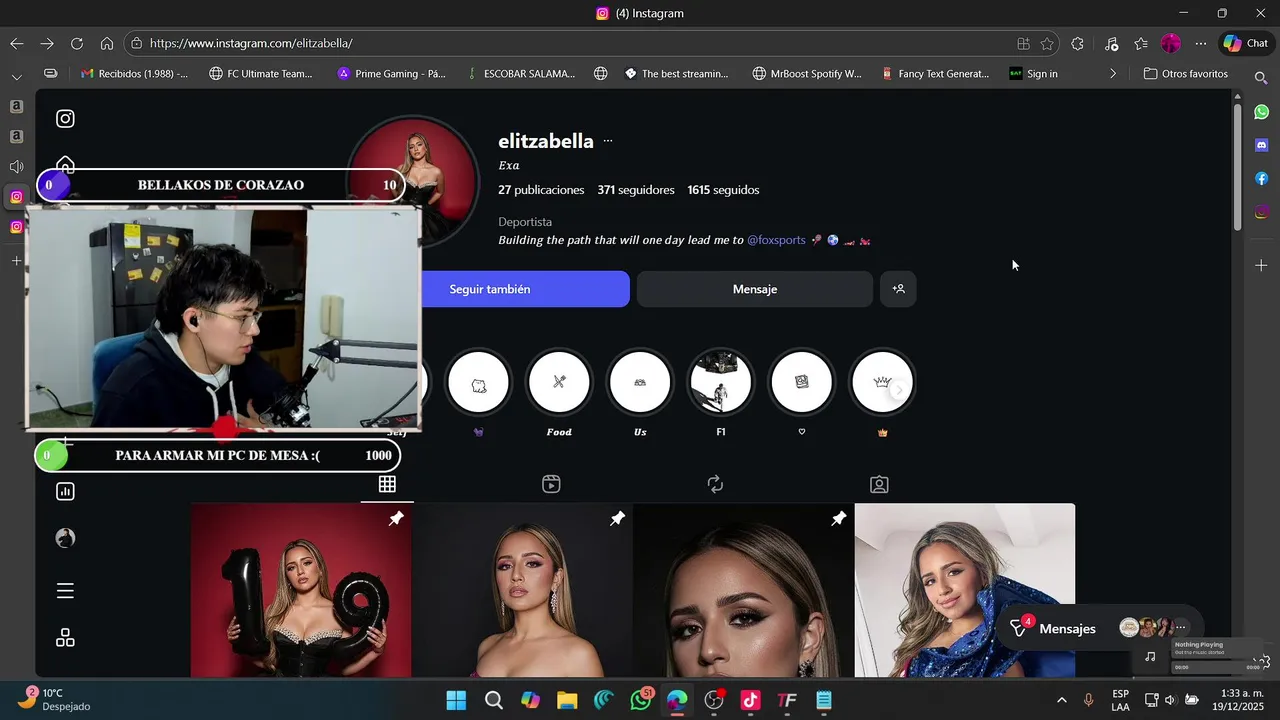Expand the tab actions chevron at top left
The width and height of the screenshot is (1280, 720).
pos(16,76)
